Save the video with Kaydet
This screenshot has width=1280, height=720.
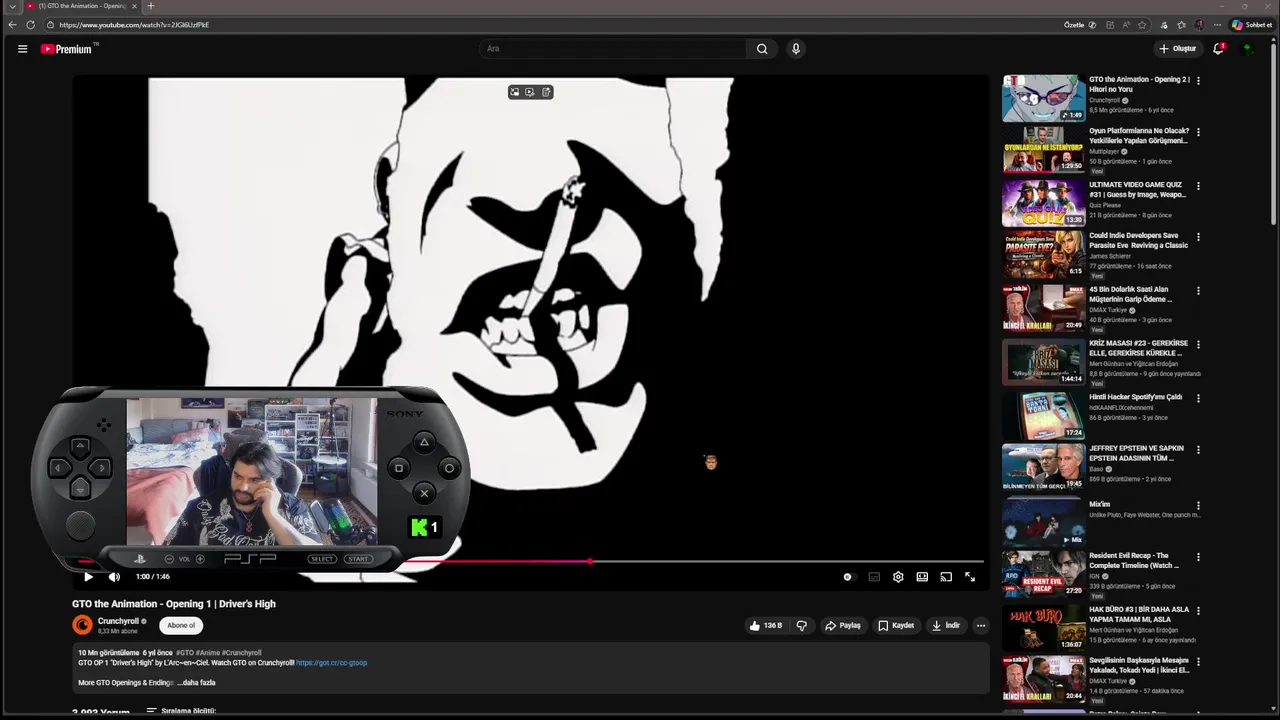pos(896,625)
